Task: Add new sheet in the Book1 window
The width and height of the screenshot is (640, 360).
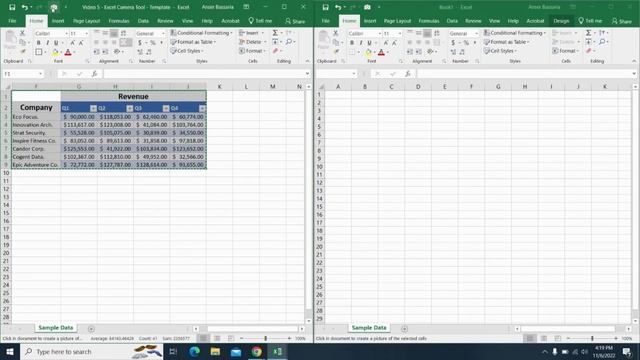Action: click(x=404, y=329)
